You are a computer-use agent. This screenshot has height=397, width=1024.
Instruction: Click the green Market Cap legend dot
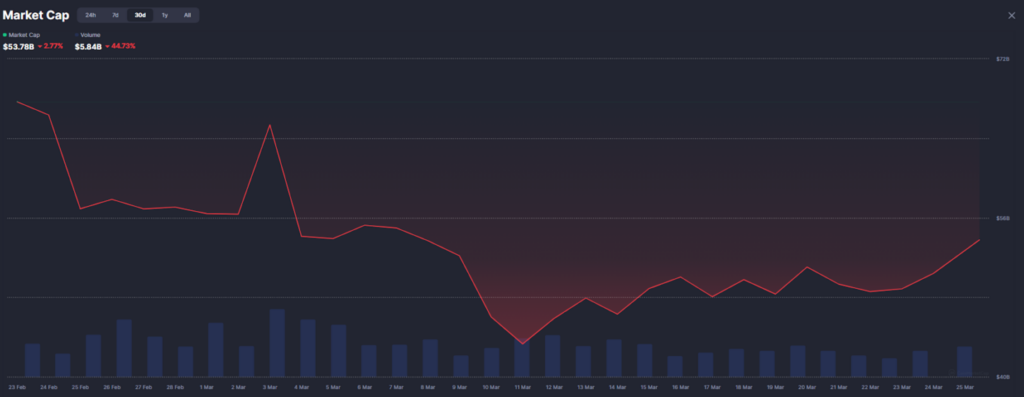pos(5,35)
